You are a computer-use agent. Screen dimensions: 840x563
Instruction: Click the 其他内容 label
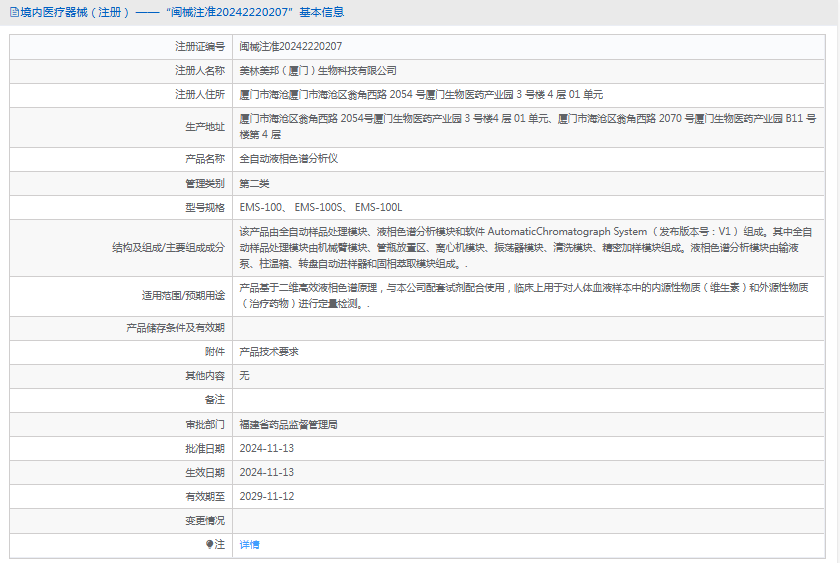[205, 376]
